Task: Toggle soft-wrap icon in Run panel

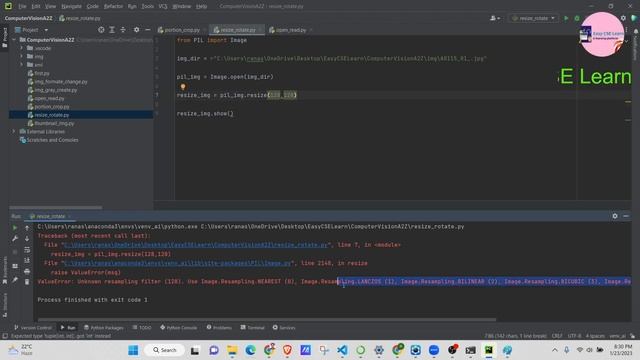Action: [27, 249]
